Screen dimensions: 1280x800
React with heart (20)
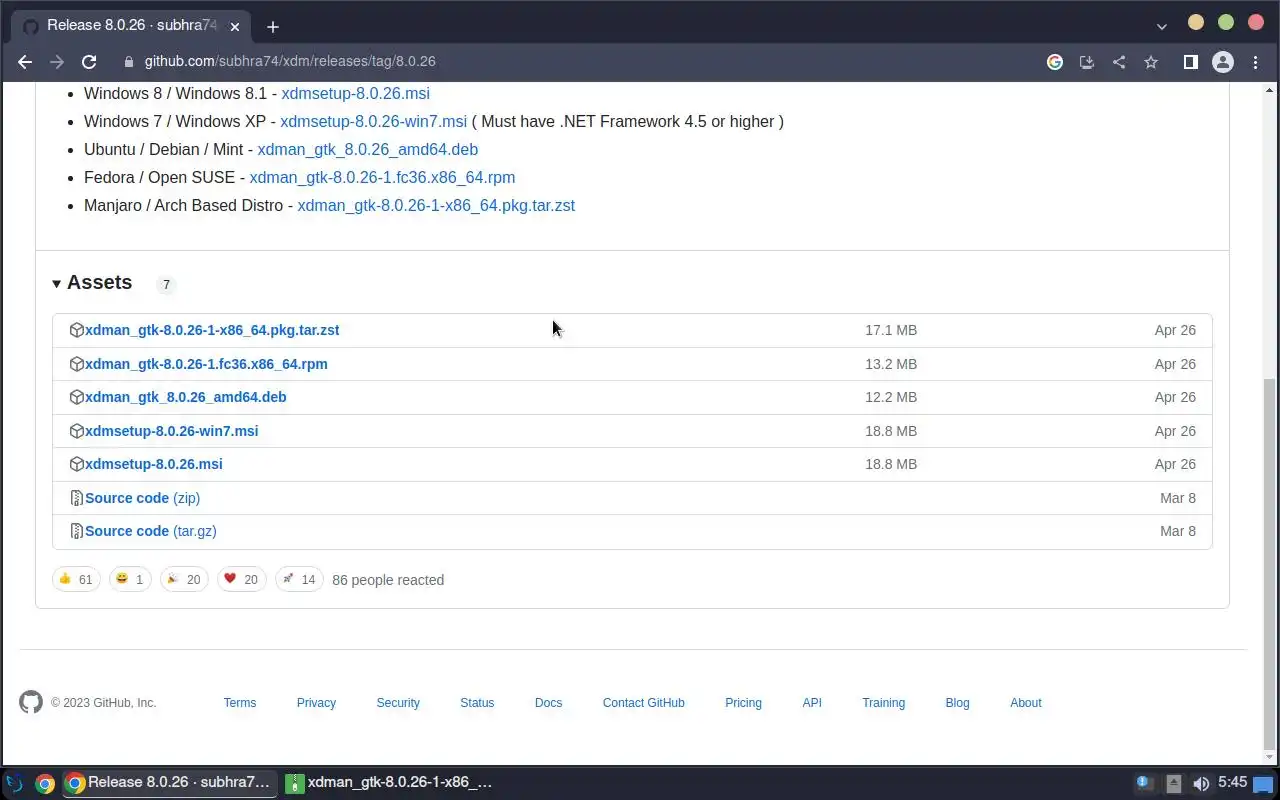241,579
